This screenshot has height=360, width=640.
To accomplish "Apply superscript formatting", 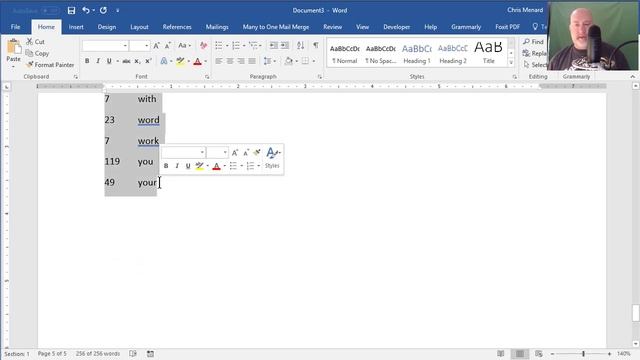I will click(148, 61).
